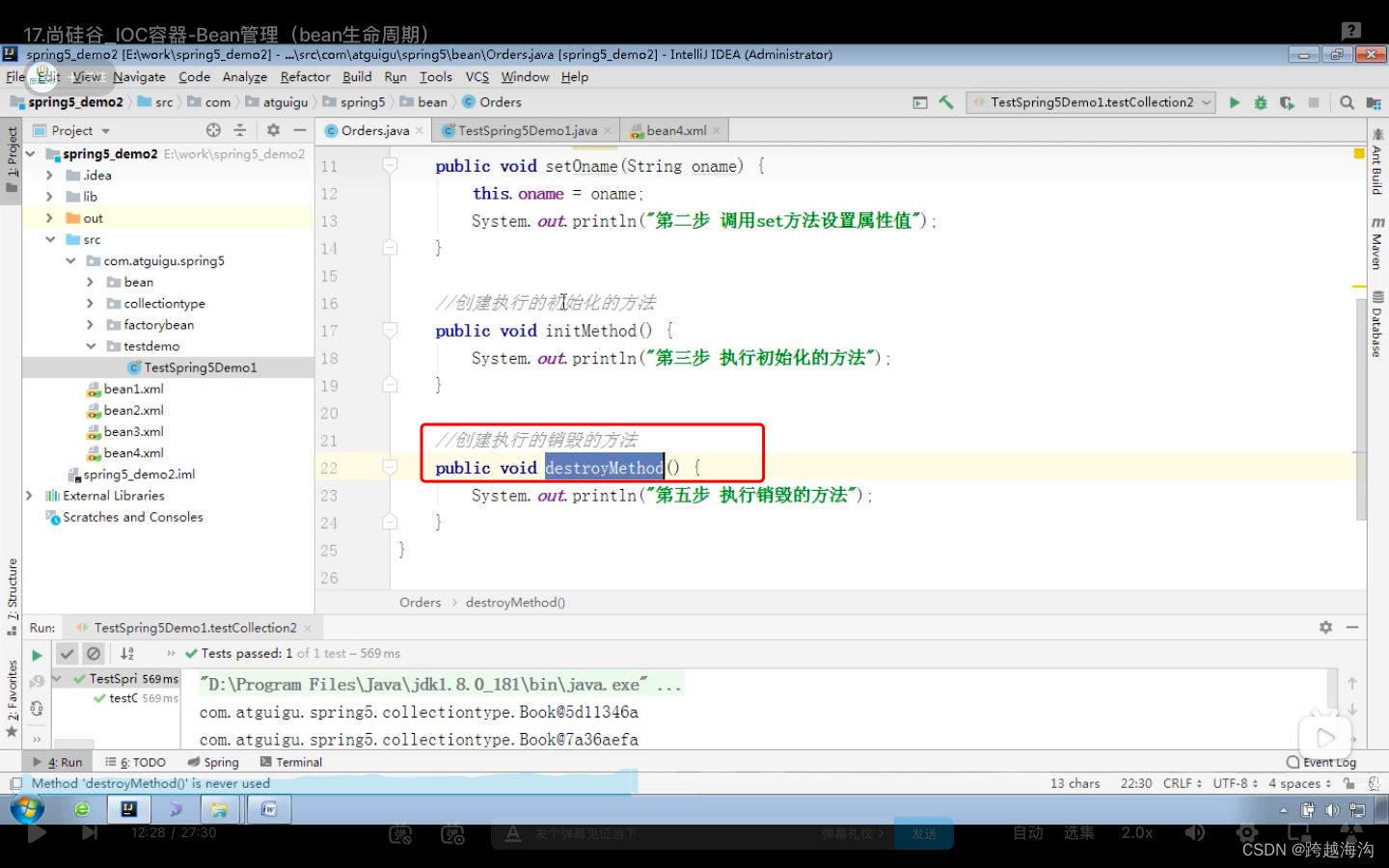Click the tool window quick-access icon in status bar
1389x868 pixels.
[15, 783]
